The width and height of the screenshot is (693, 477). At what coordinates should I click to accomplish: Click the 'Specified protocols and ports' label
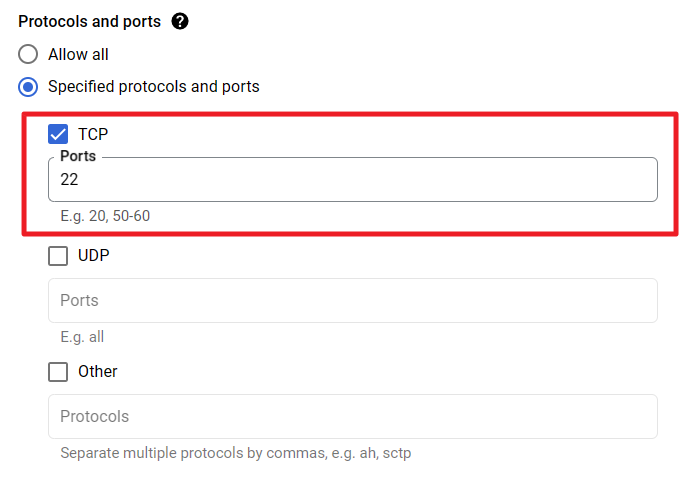pos(153,86)
